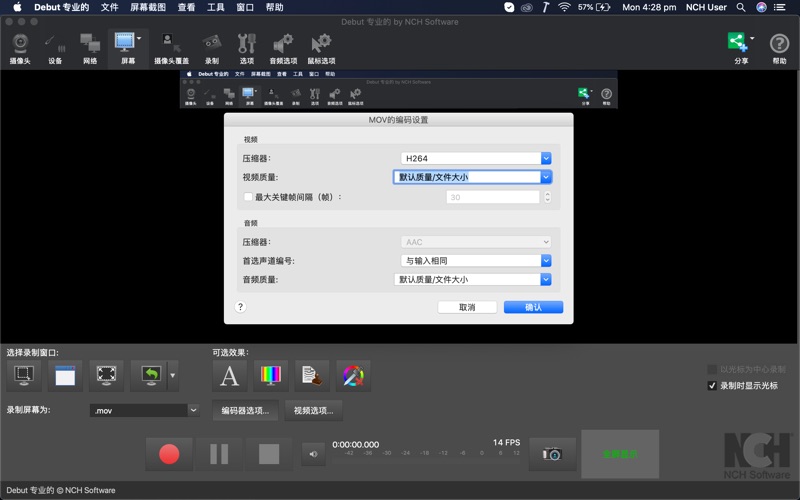Open the color bars effect icon

271,376
